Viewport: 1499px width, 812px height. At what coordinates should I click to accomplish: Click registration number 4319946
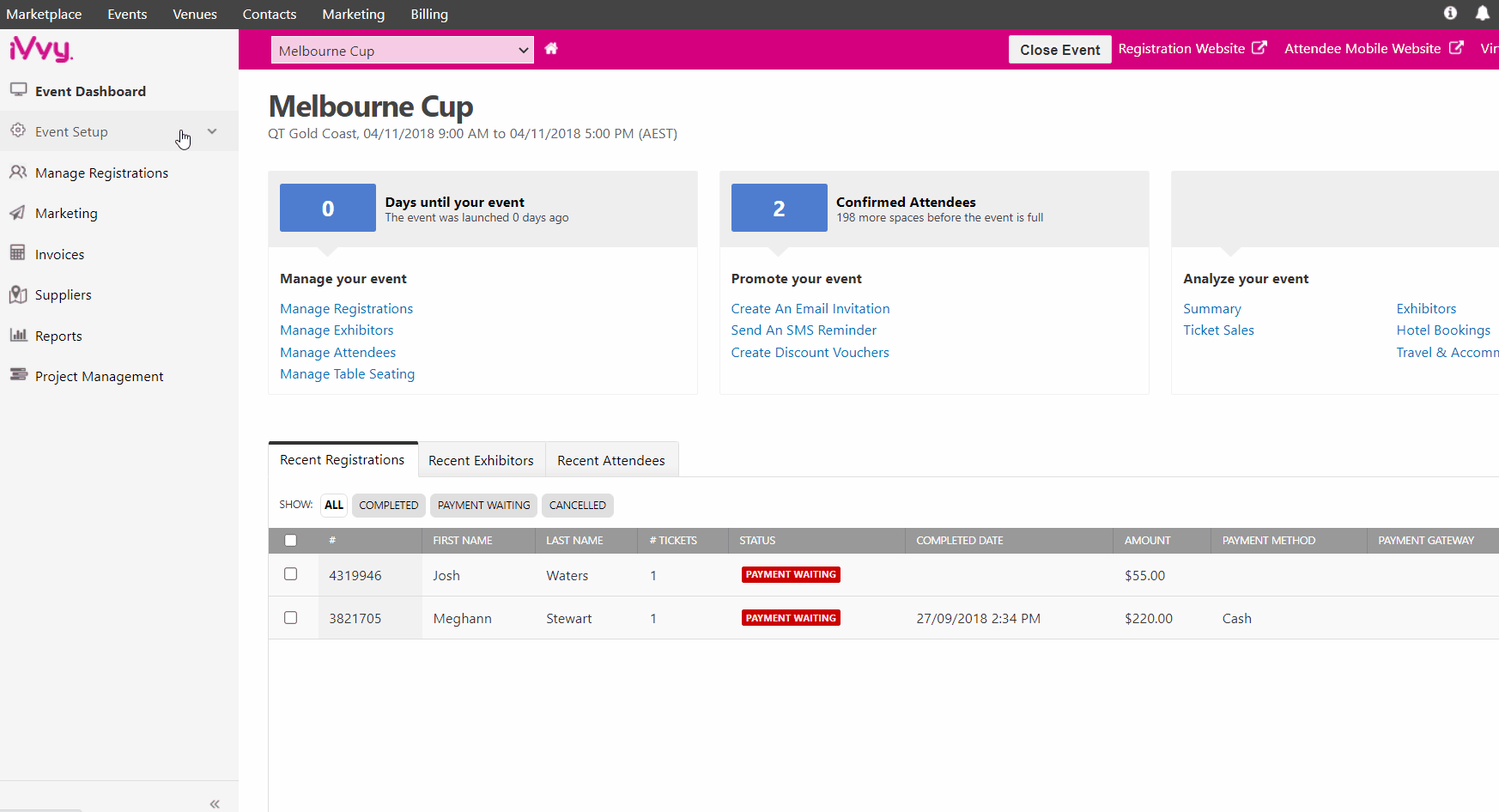(355, 575)
